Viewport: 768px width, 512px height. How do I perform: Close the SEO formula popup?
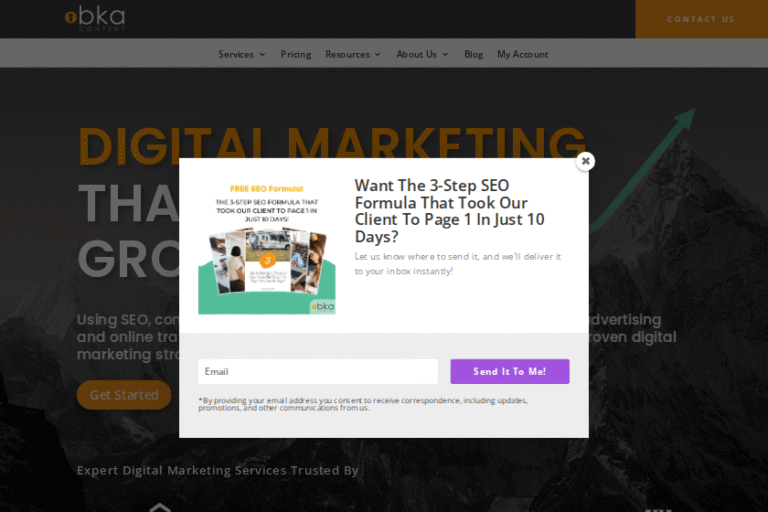click(585, 161)
